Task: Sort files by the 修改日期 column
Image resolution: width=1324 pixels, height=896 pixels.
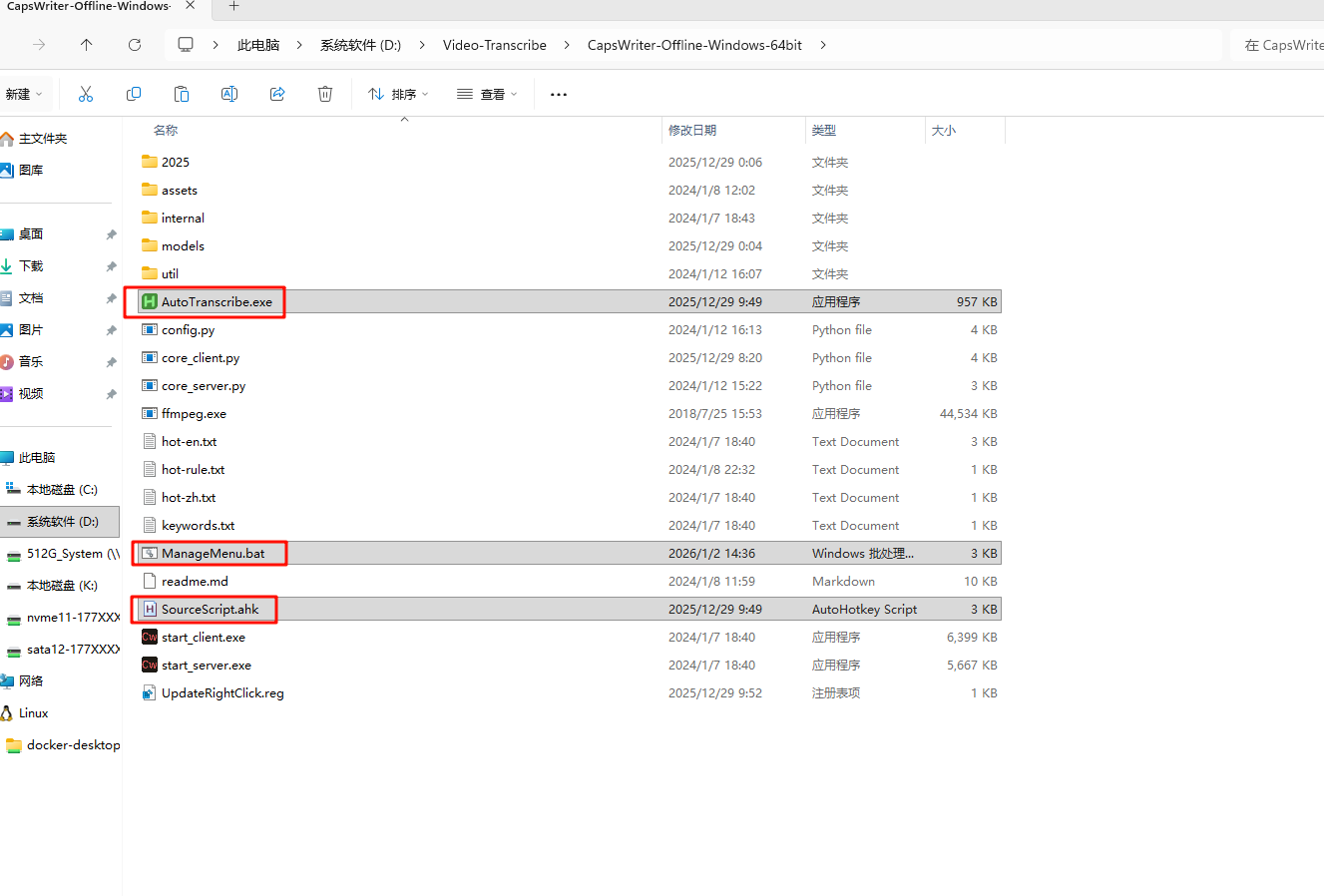Action: 692,131
